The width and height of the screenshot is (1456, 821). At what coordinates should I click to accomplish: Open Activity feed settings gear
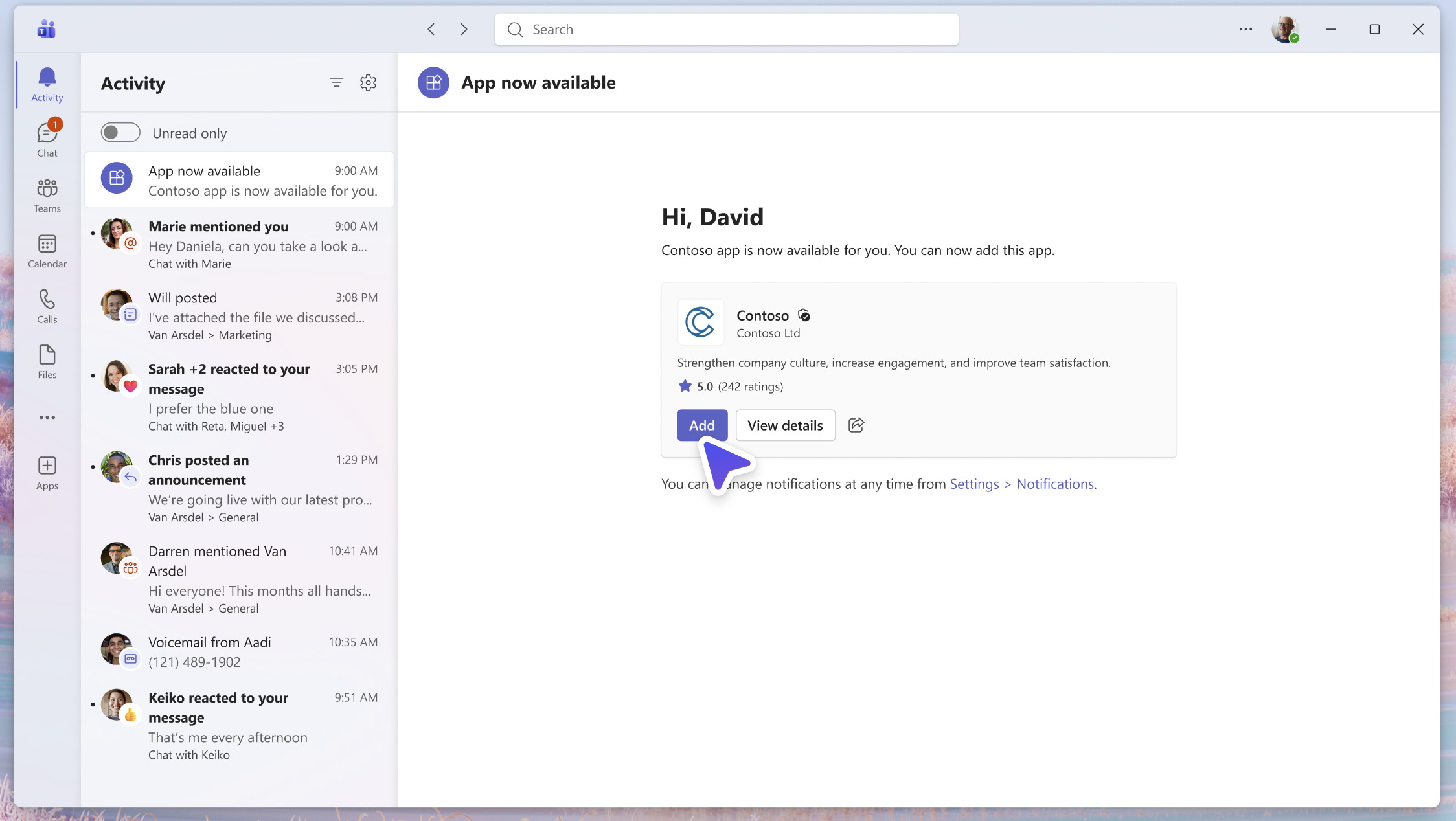368,83
